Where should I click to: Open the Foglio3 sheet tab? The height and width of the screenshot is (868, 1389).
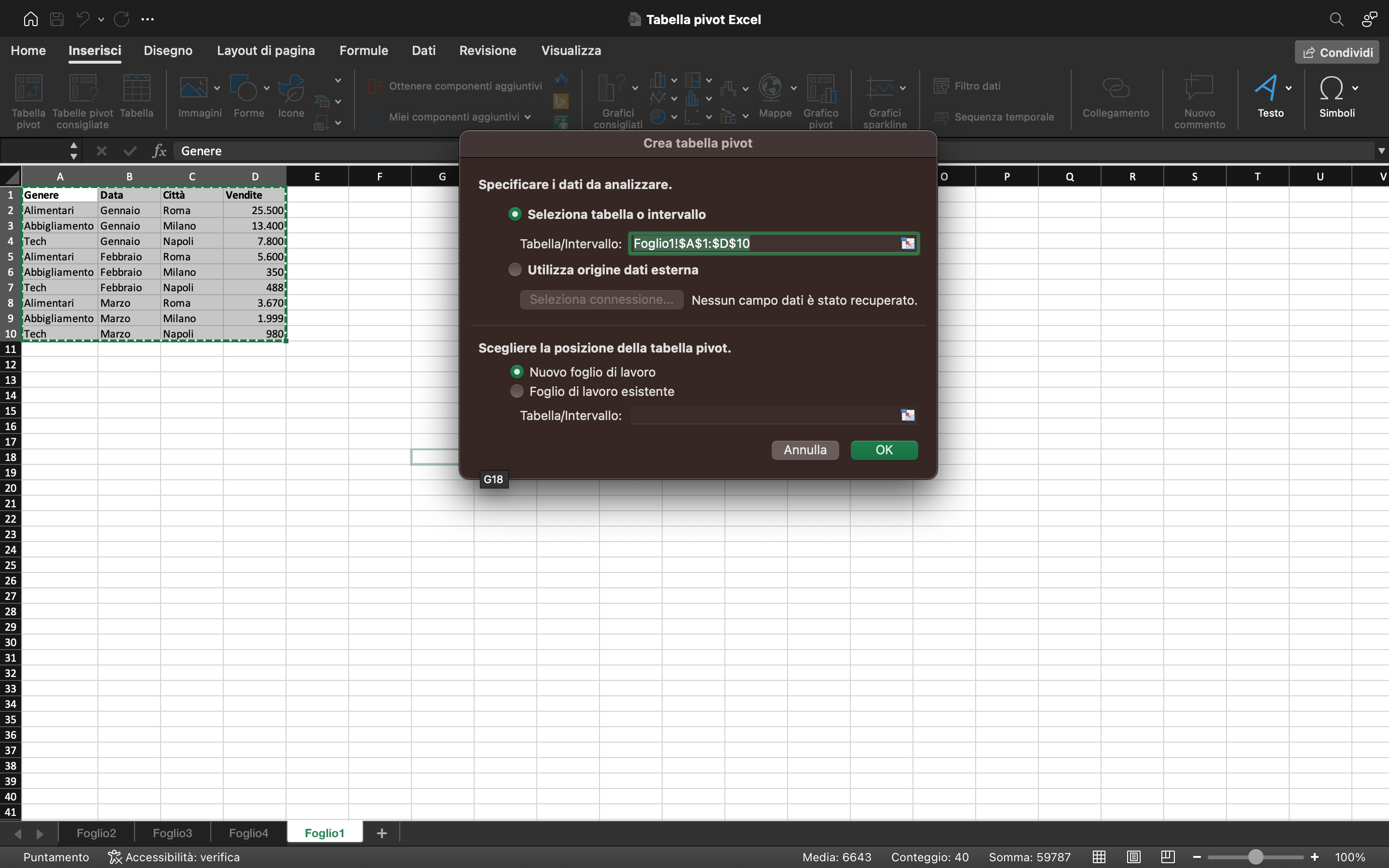pos(171,833)
